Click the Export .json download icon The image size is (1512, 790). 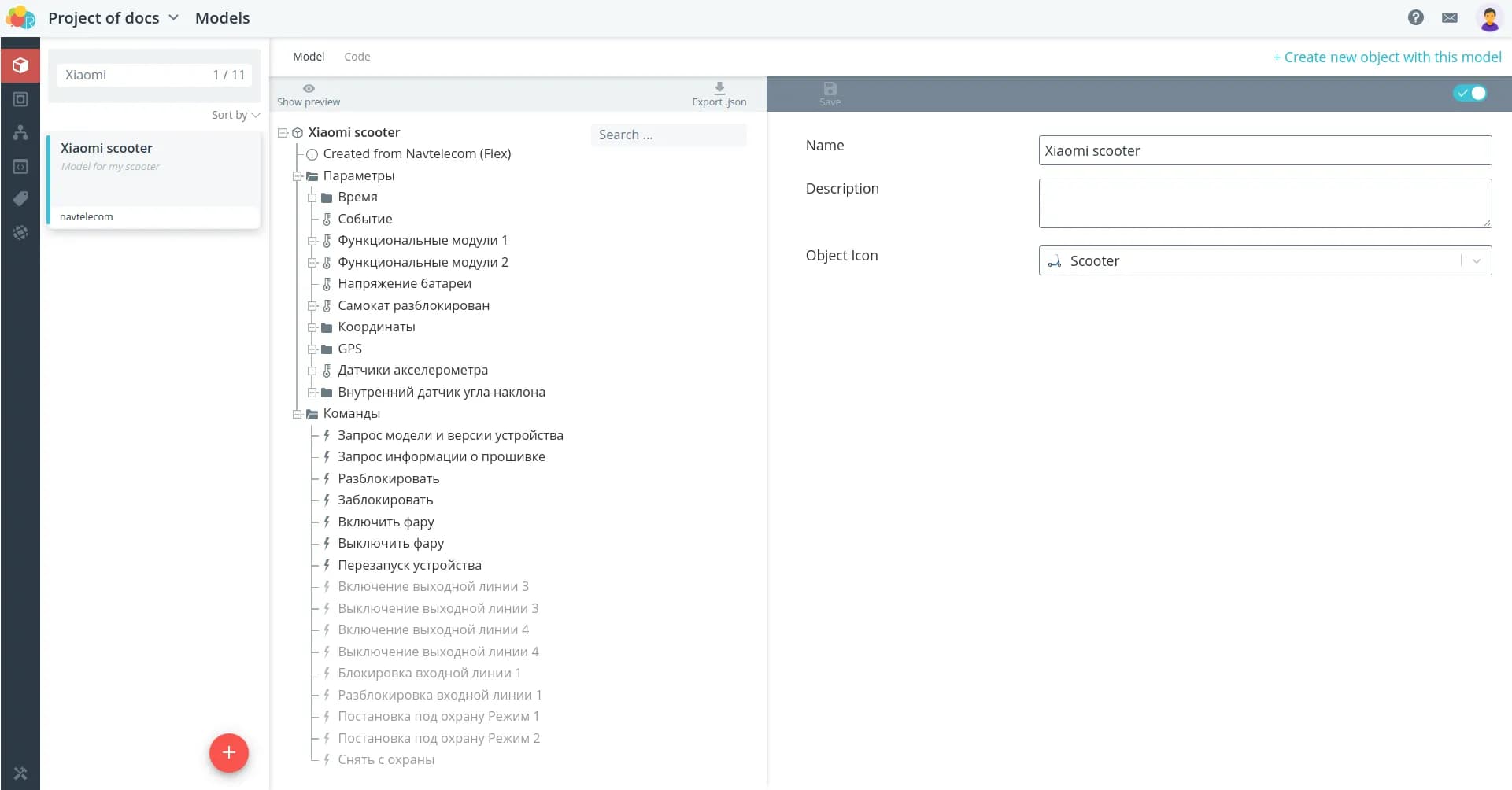pos(719,89)
